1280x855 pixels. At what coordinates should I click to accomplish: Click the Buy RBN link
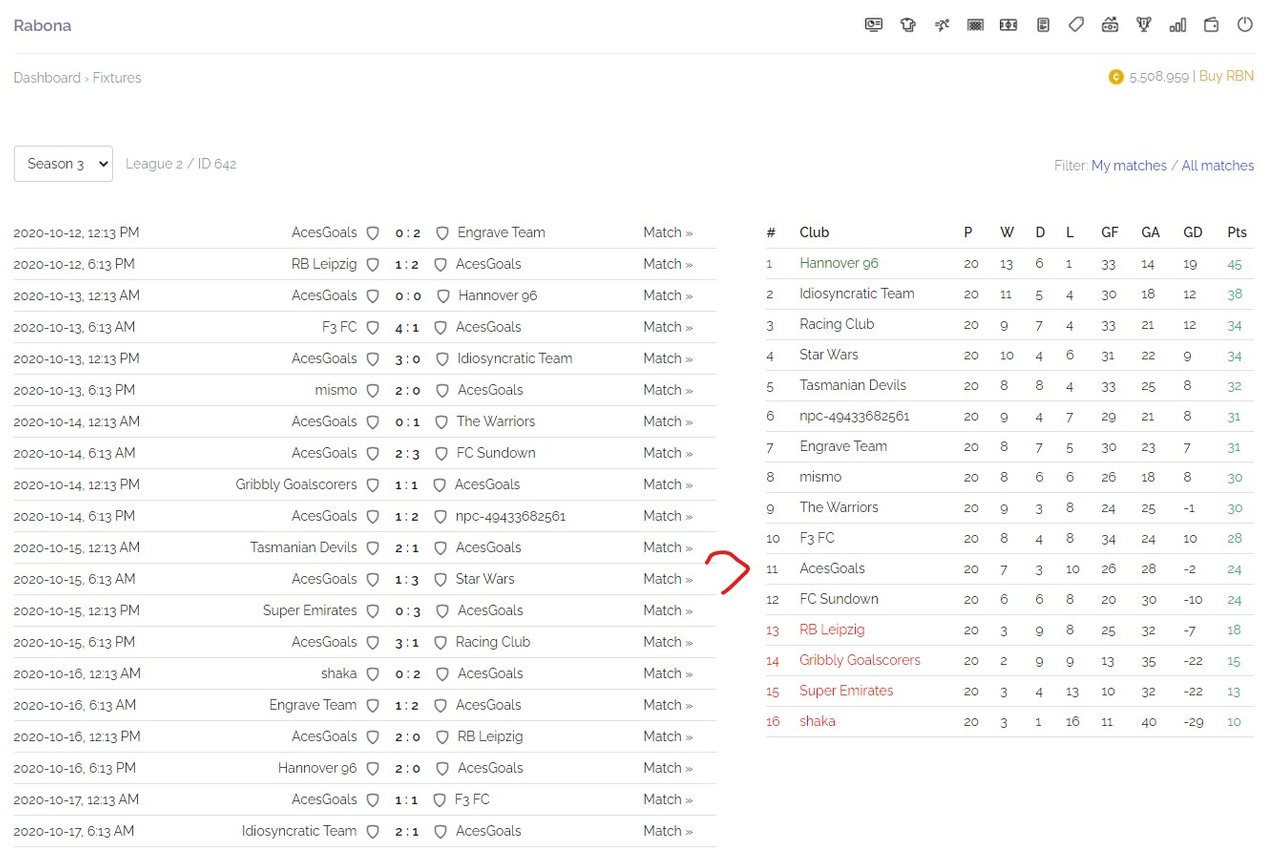[x=1226, y=76]
